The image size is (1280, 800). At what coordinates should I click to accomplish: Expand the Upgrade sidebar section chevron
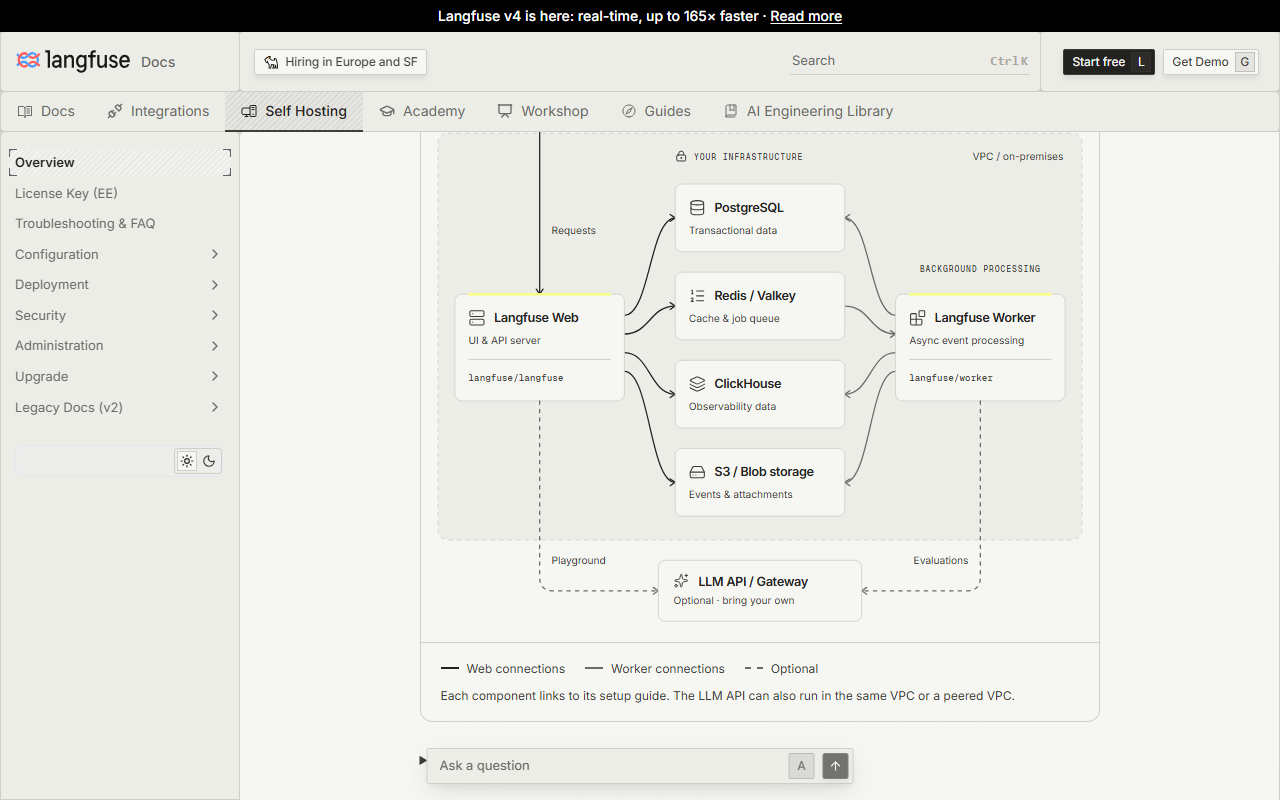coord(215,376)
